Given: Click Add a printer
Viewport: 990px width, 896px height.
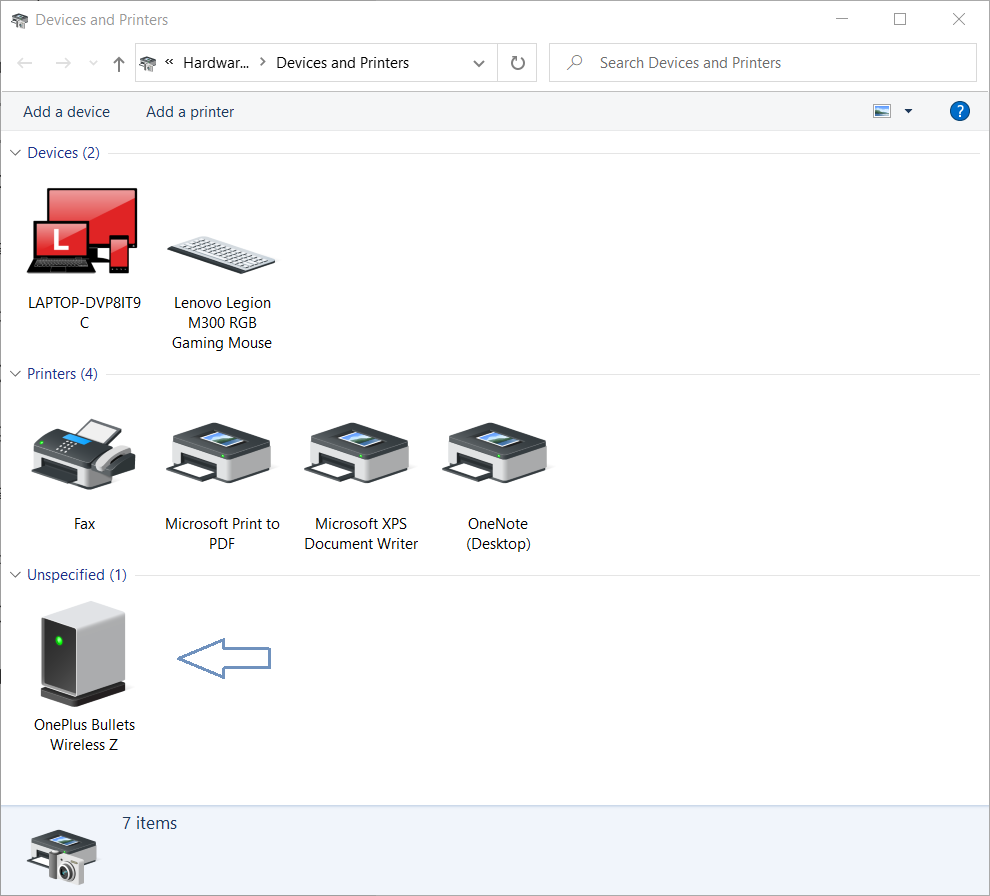Looking at the screenshot, I should [x=189, y=111].
